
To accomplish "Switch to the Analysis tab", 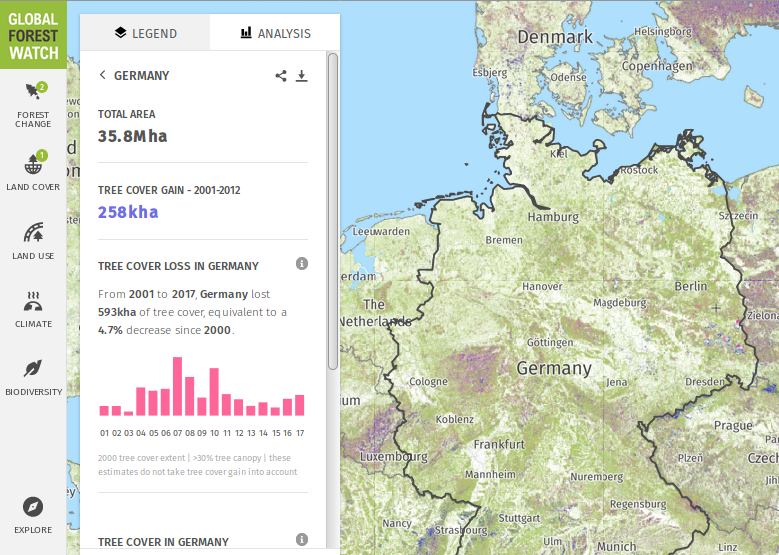I will point(275,33).
